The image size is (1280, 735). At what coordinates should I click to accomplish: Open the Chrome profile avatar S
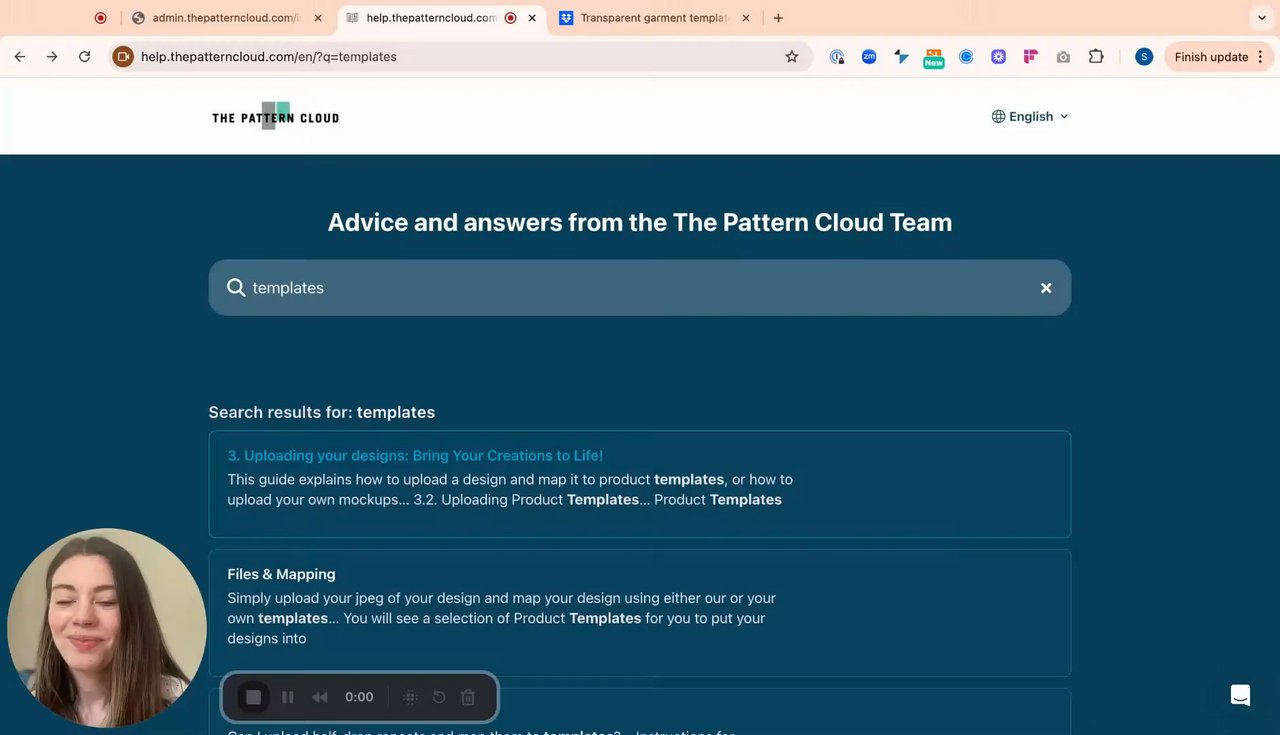[x=1144, y=57]
